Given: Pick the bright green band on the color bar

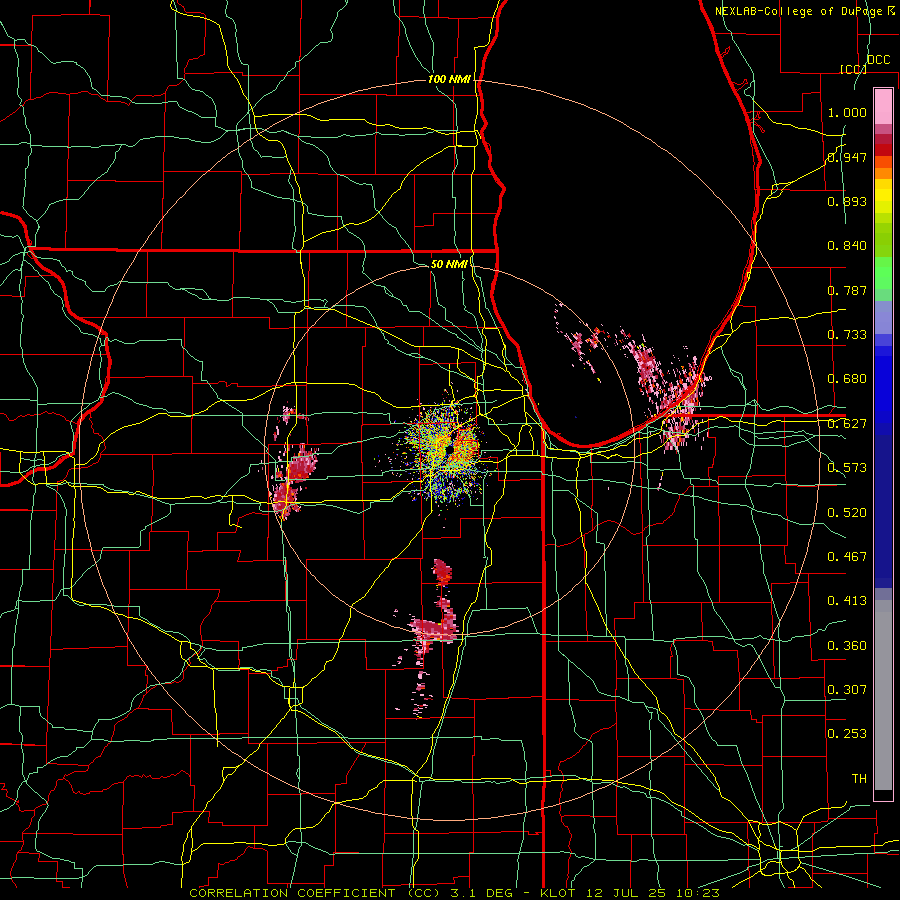Looking at the screenshot, I should 883,273.
